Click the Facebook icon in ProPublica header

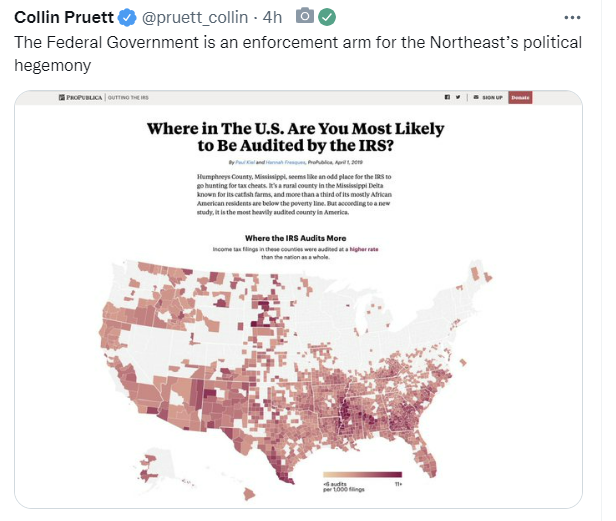point(447,97)
